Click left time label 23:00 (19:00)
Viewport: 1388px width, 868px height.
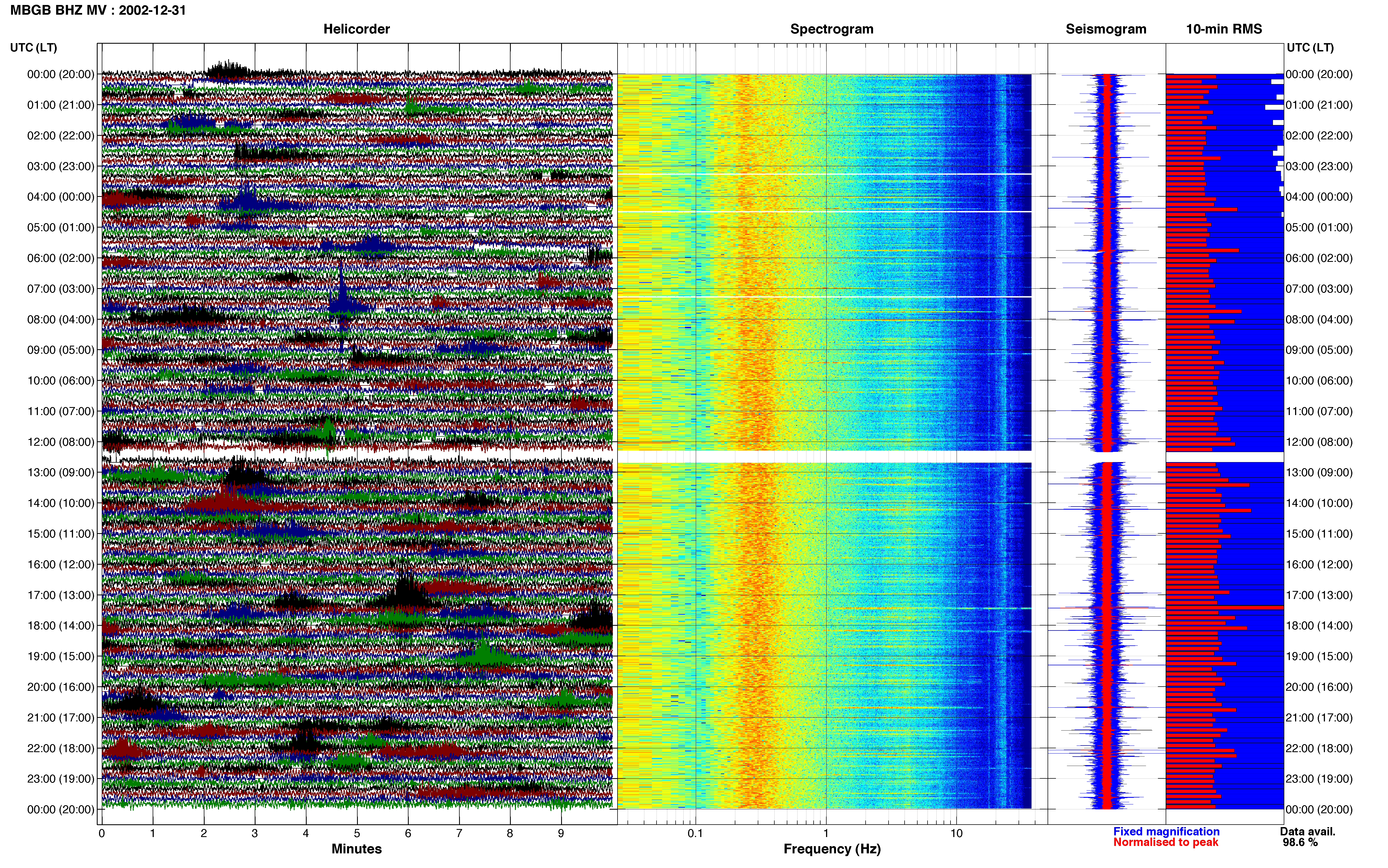pyautogui.click(x=61, y=779)
